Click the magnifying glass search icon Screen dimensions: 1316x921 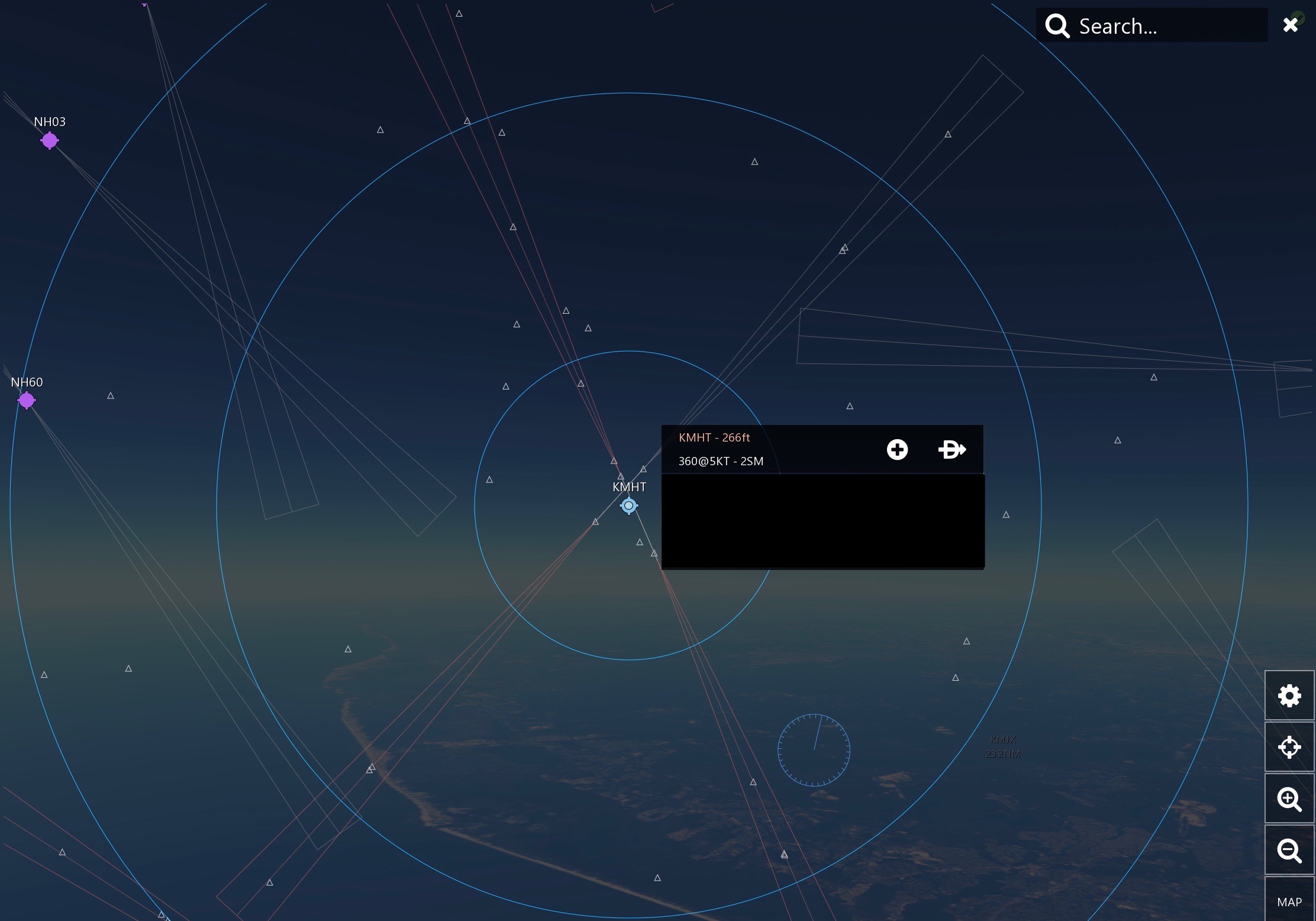1057,26
